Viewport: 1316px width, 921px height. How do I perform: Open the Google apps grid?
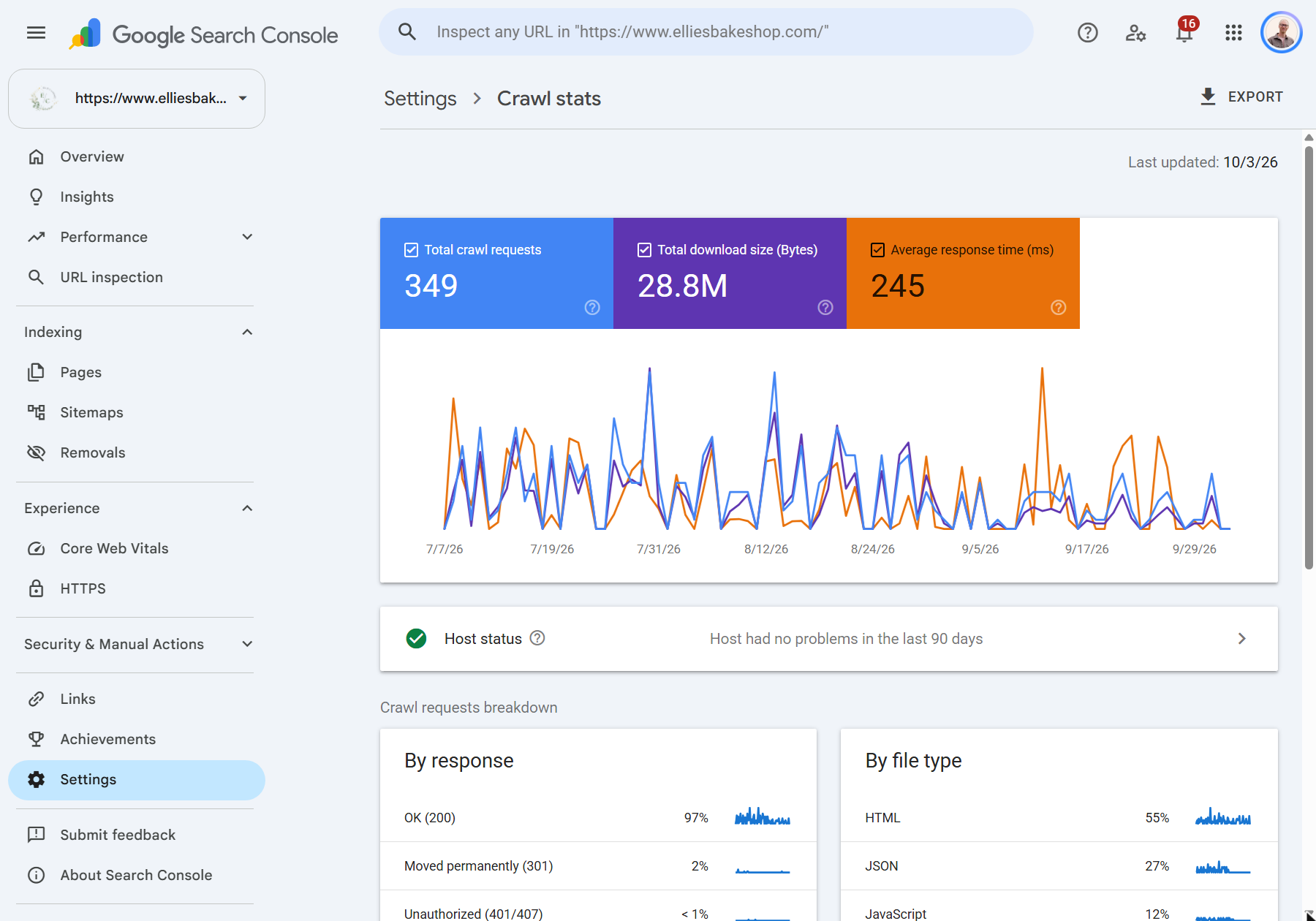[1233, 32]
